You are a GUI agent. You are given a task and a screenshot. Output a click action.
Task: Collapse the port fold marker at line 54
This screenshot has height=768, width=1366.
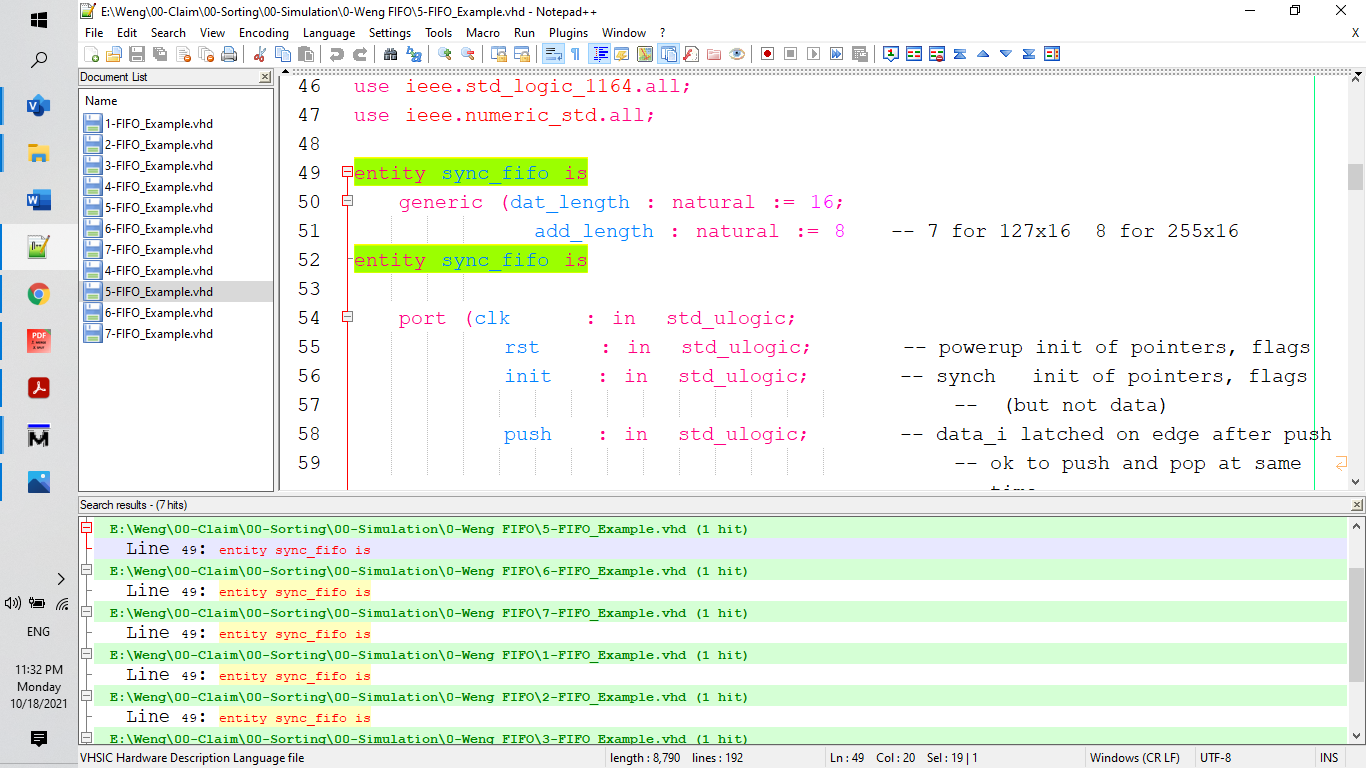point(347,317)
